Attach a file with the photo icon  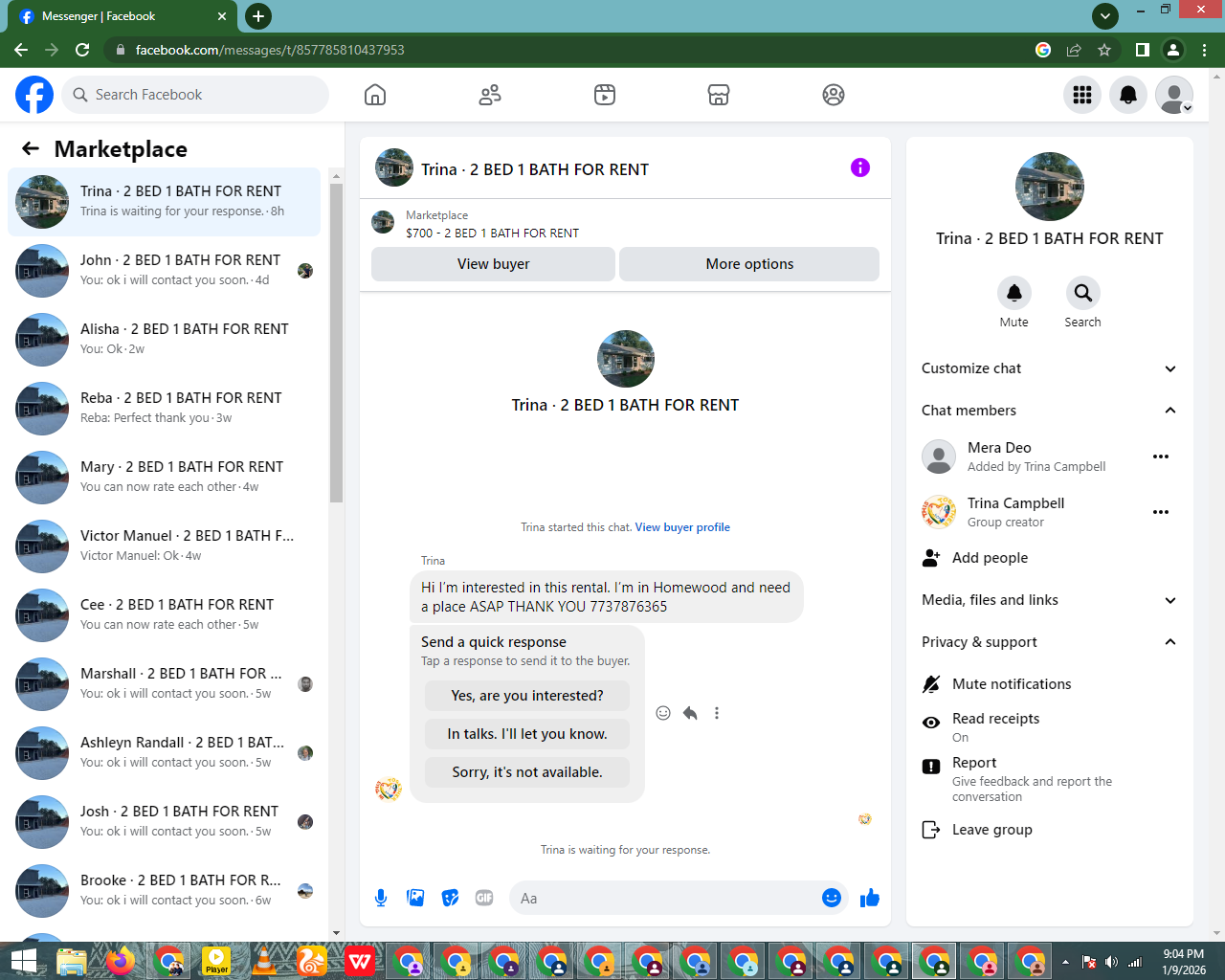(415, 898)
